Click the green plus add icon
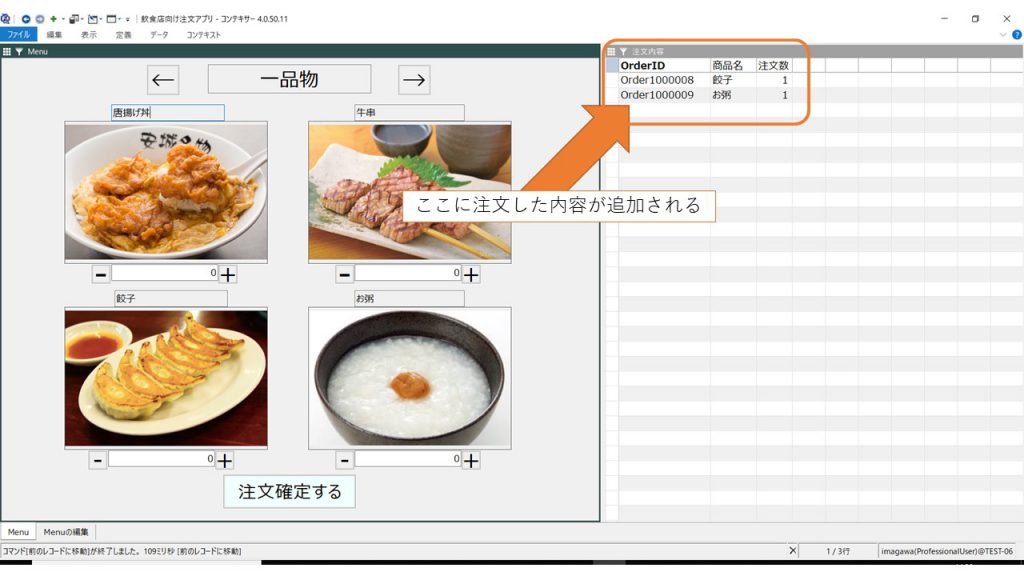This screenshot has width=1024, height=576. [x=52, y=19]
